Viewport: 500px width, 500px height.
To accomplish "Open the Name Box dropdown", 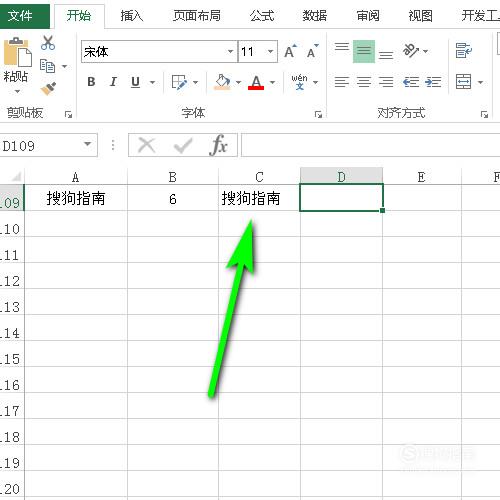I will [x=87, y=144].
